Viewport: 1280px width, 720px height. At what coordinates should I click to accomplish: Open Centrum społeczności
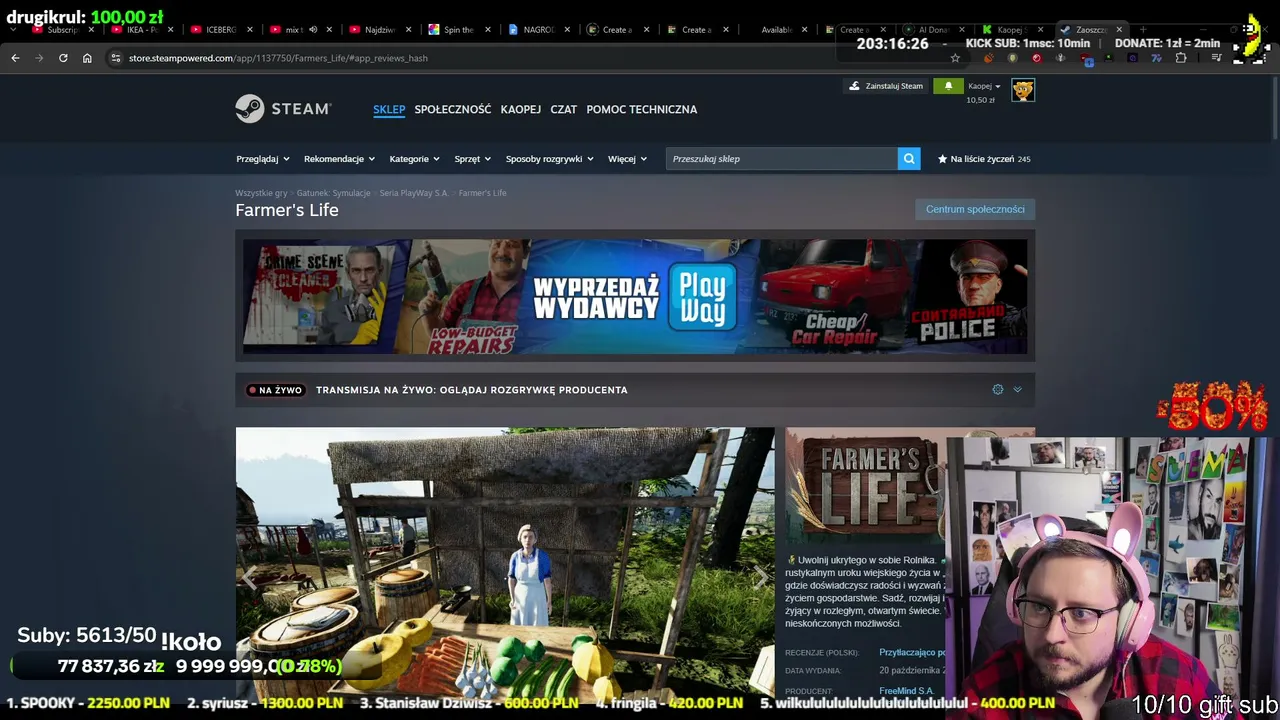(975, 209)
